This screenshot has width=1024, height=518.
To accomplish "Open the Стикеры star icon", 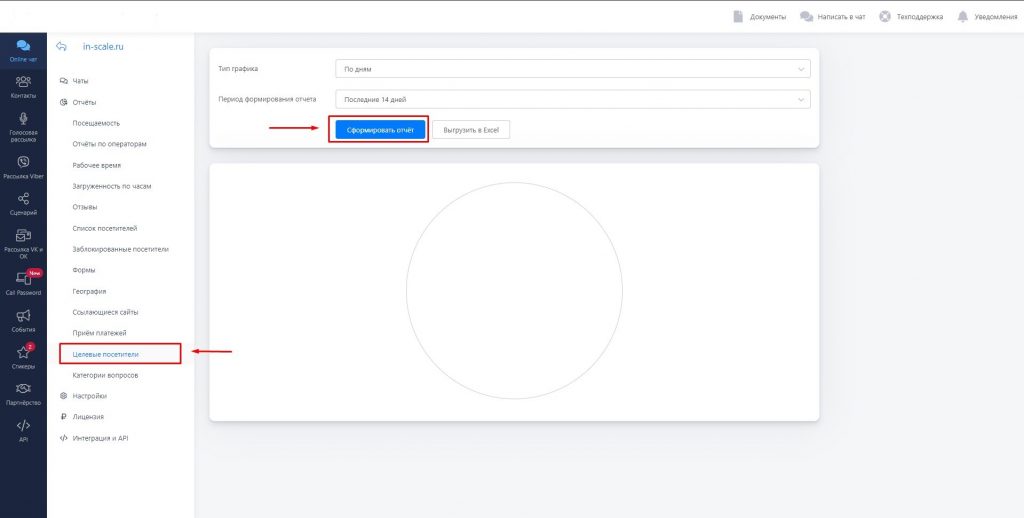I will point(23,353).
